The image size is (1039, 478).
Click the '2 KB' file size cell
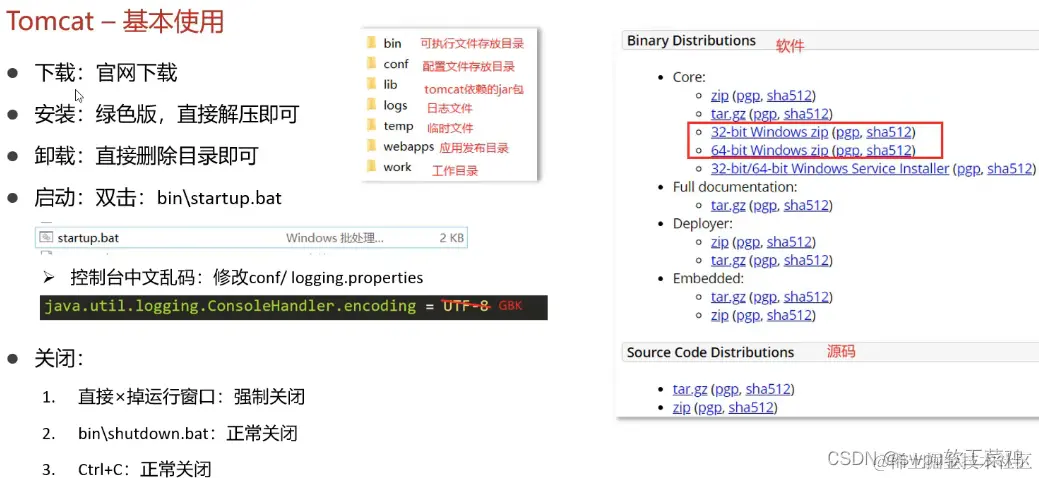(x=451, y=237)
